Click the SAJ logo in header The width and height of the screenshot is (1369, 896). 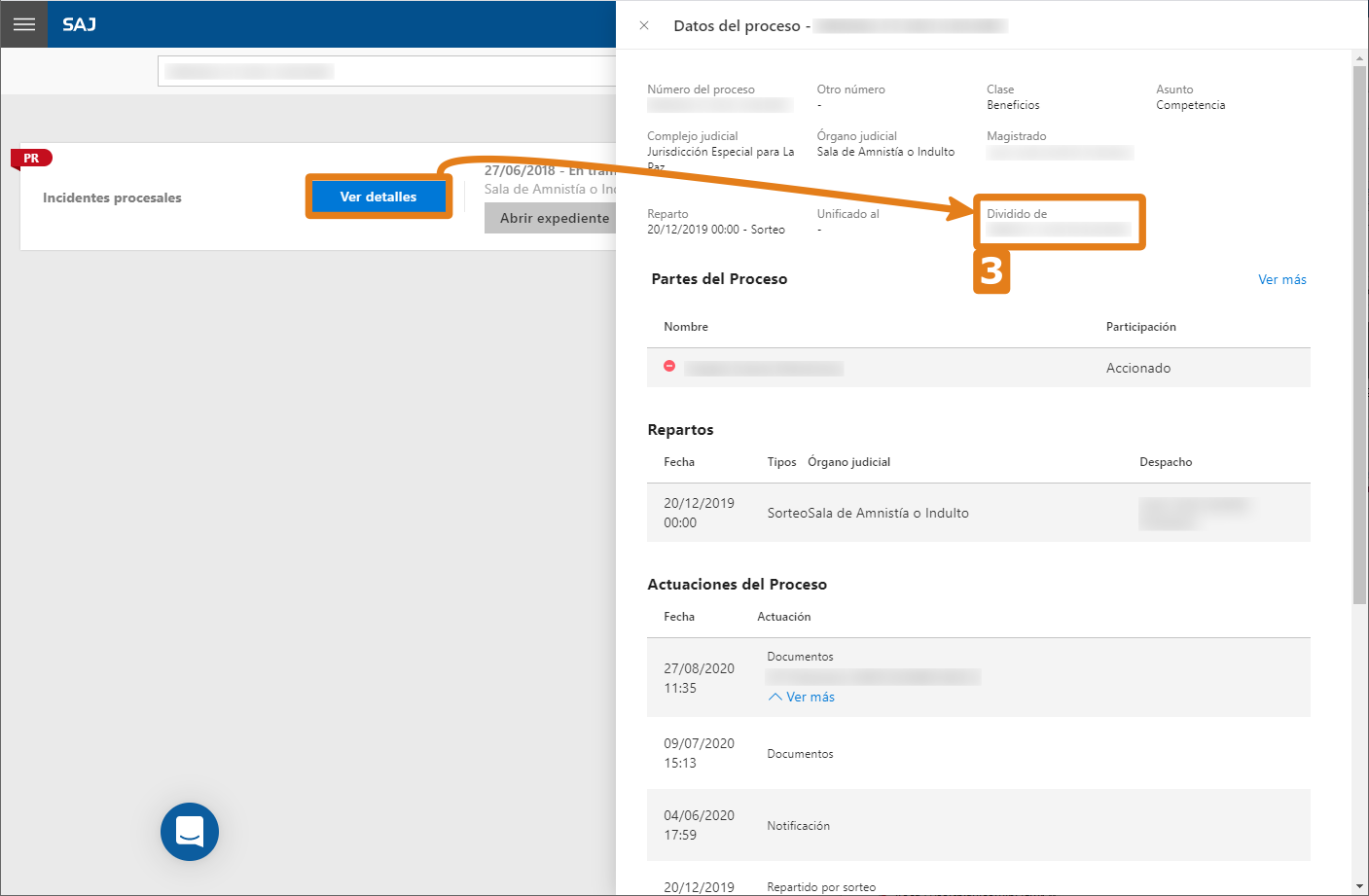point(79,24)
